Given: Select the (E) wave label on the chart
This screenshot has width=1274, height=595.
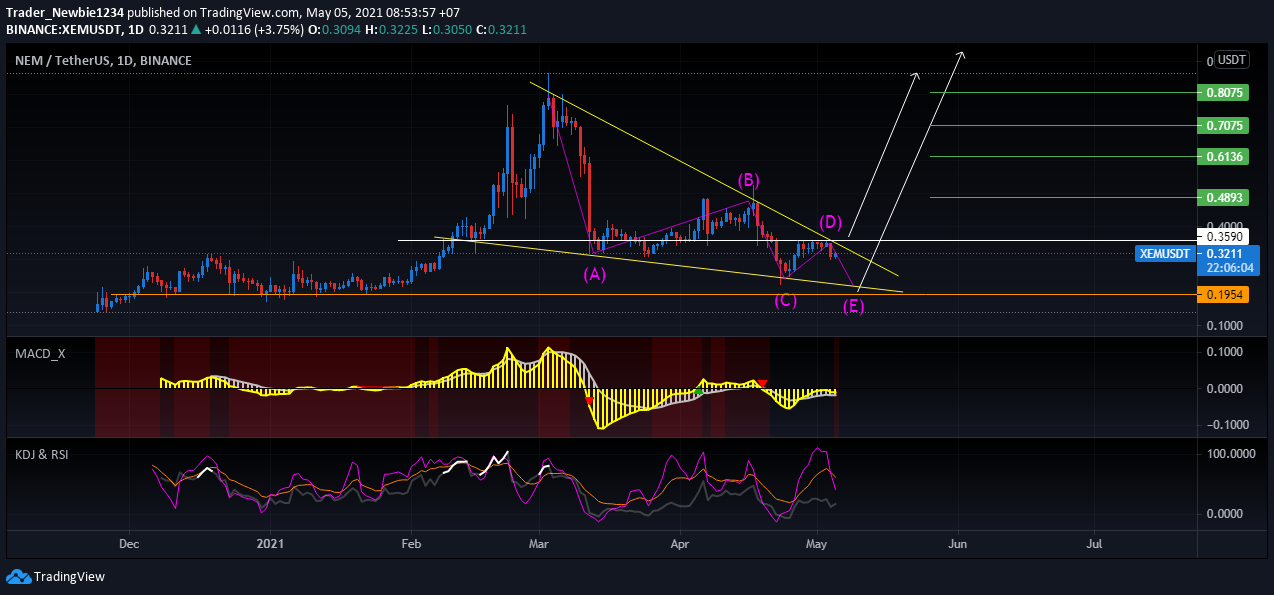Looking at the screenshot, I should (x=853, y=306).
